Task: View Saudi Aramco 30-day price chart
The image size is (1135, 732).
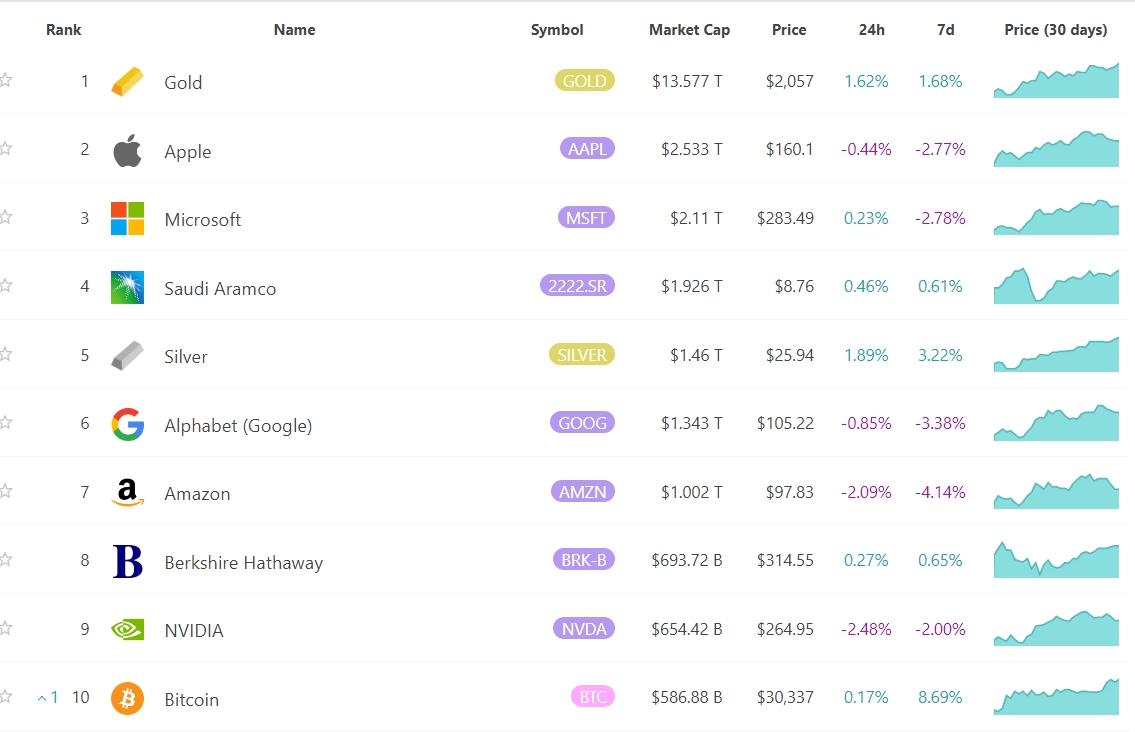Action: coord(1056,286)
